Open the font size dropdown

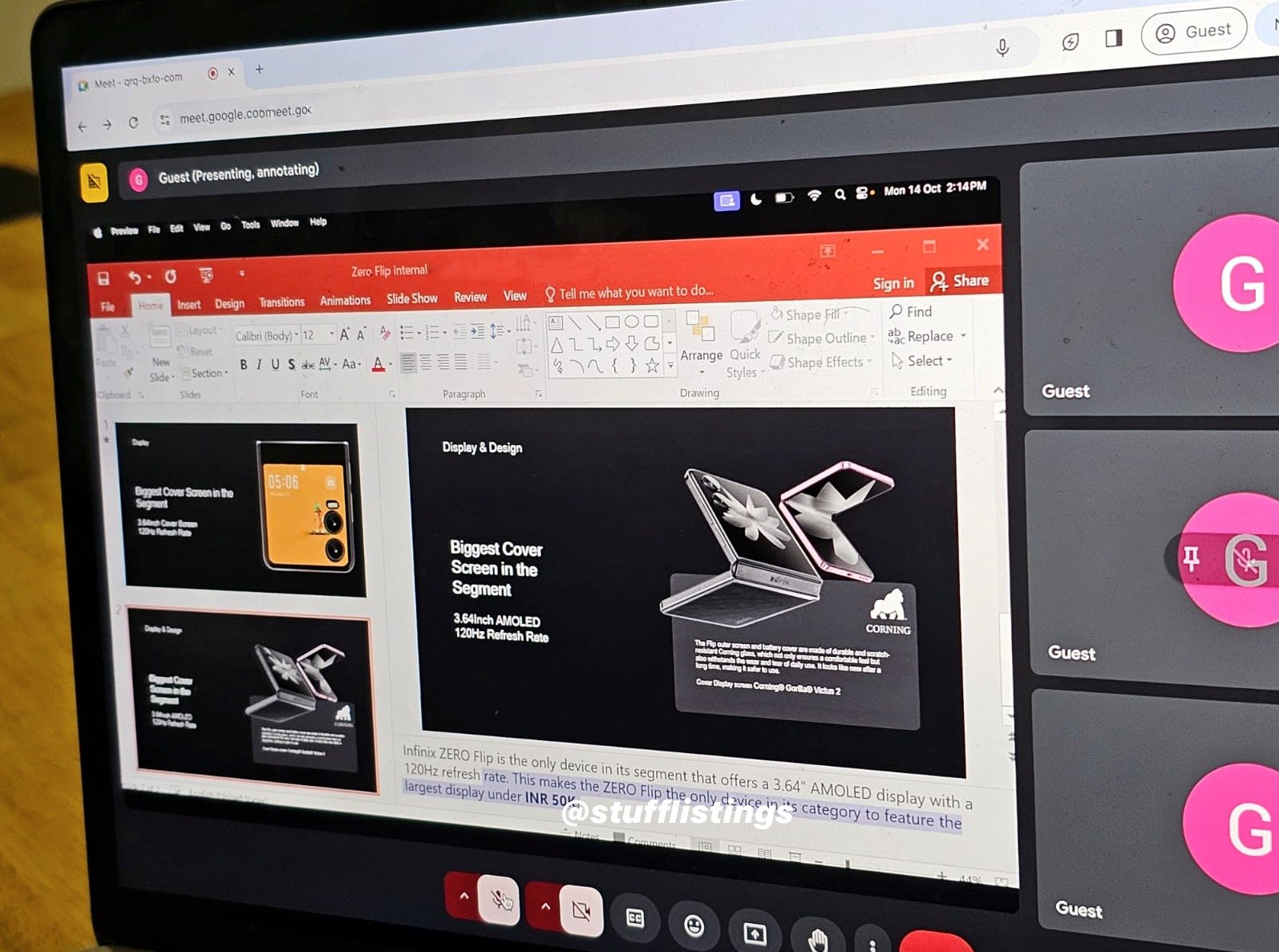pos(318,335)
